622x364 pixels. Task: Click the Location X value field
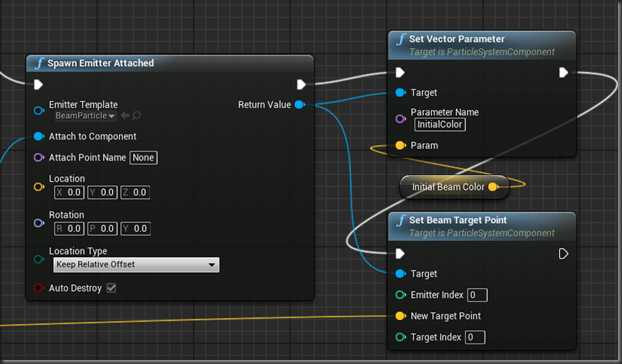pyautogui.click(x=69, y=193)
